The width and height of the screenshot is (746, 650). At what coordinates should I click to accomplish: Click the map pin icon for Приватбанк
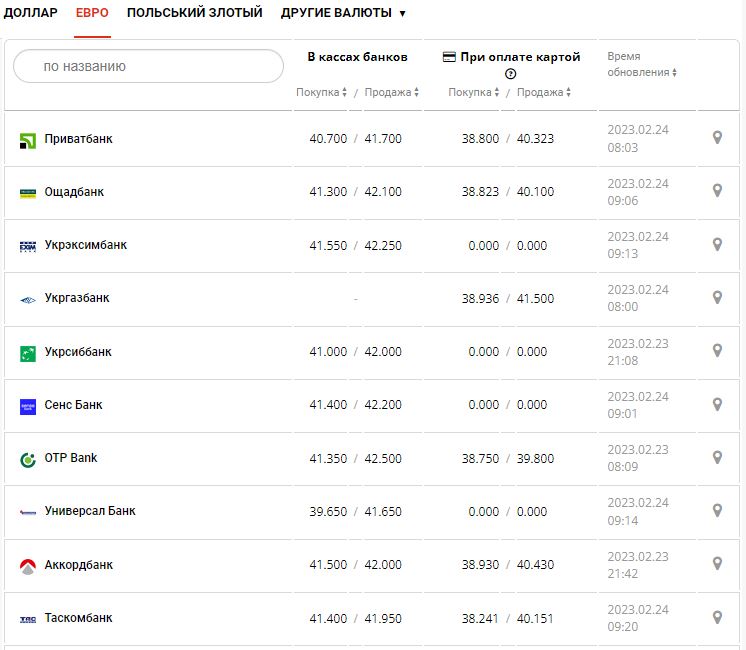point(717,138)
